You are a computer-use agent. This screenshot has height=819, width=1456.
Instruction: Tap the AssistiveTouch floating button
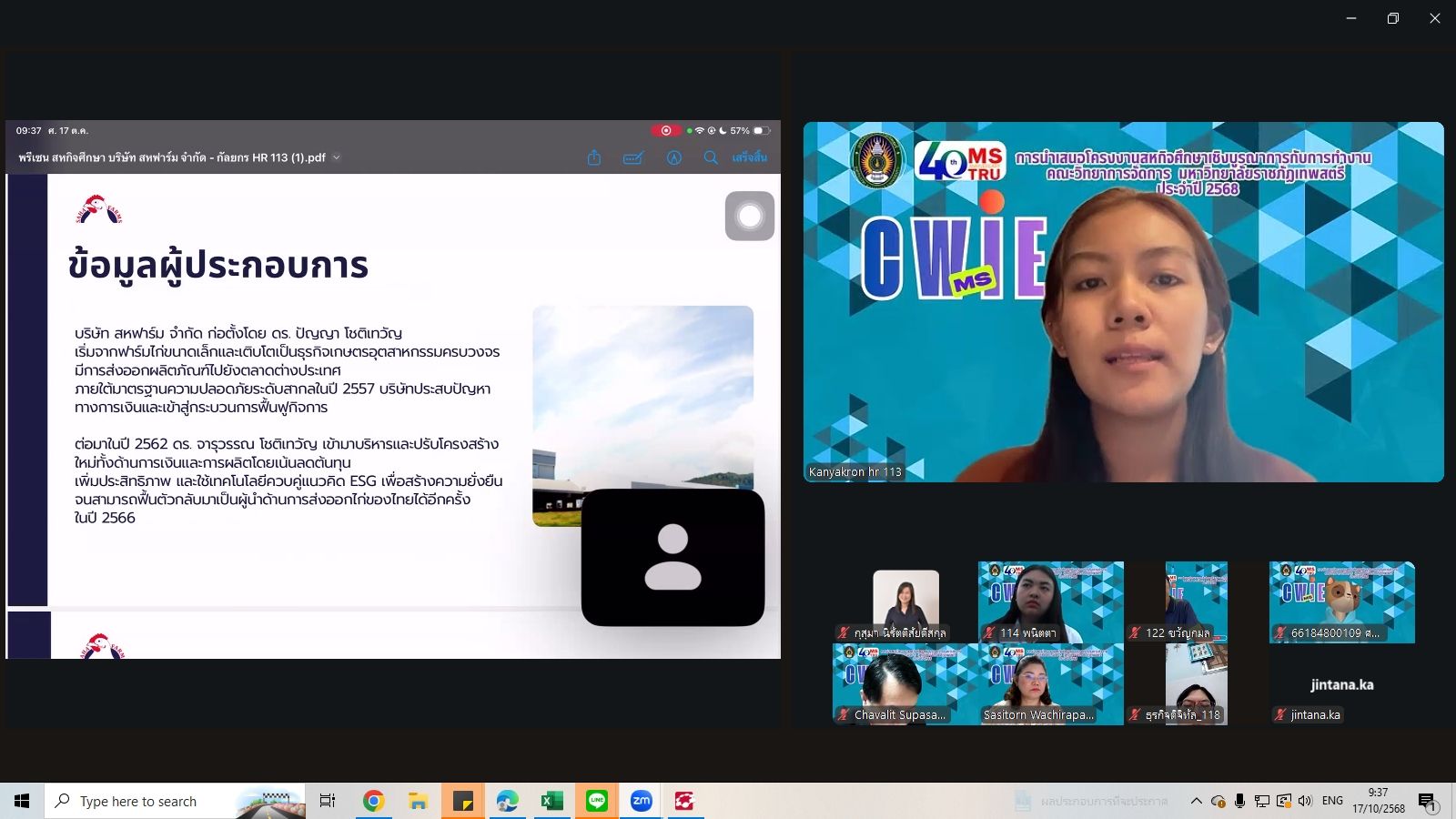[x=750, y=216]
